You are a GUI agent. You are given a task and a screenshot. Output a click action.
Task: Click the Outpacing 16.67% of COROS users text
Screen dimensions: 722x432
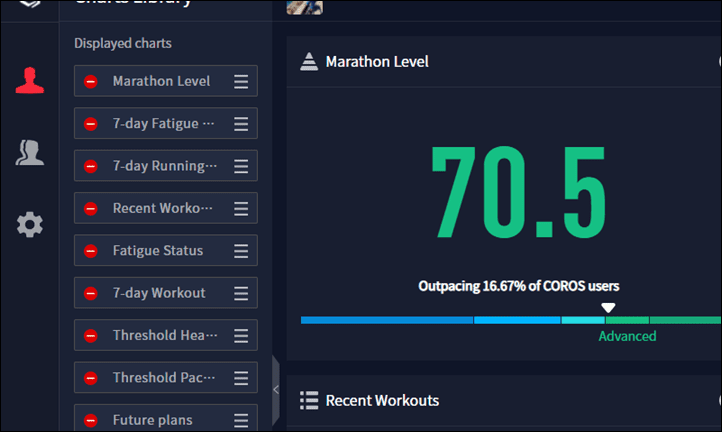tap(518, 286)
